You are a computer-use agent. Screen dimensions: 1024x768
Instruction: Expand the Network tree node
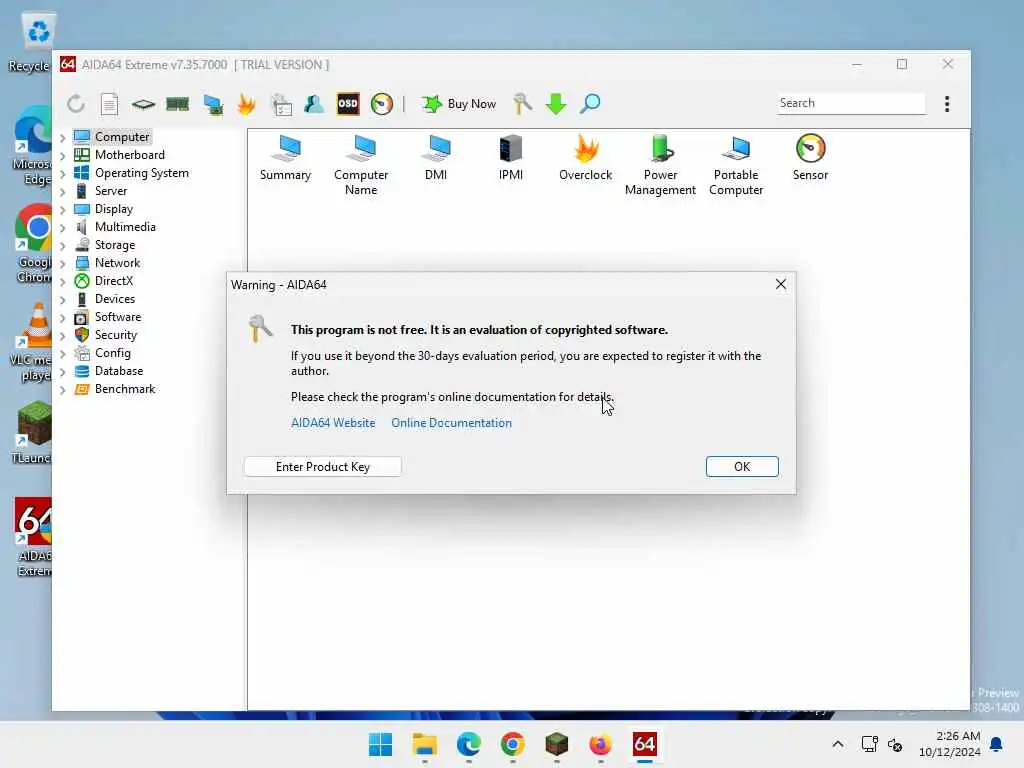tap(63, 263)
